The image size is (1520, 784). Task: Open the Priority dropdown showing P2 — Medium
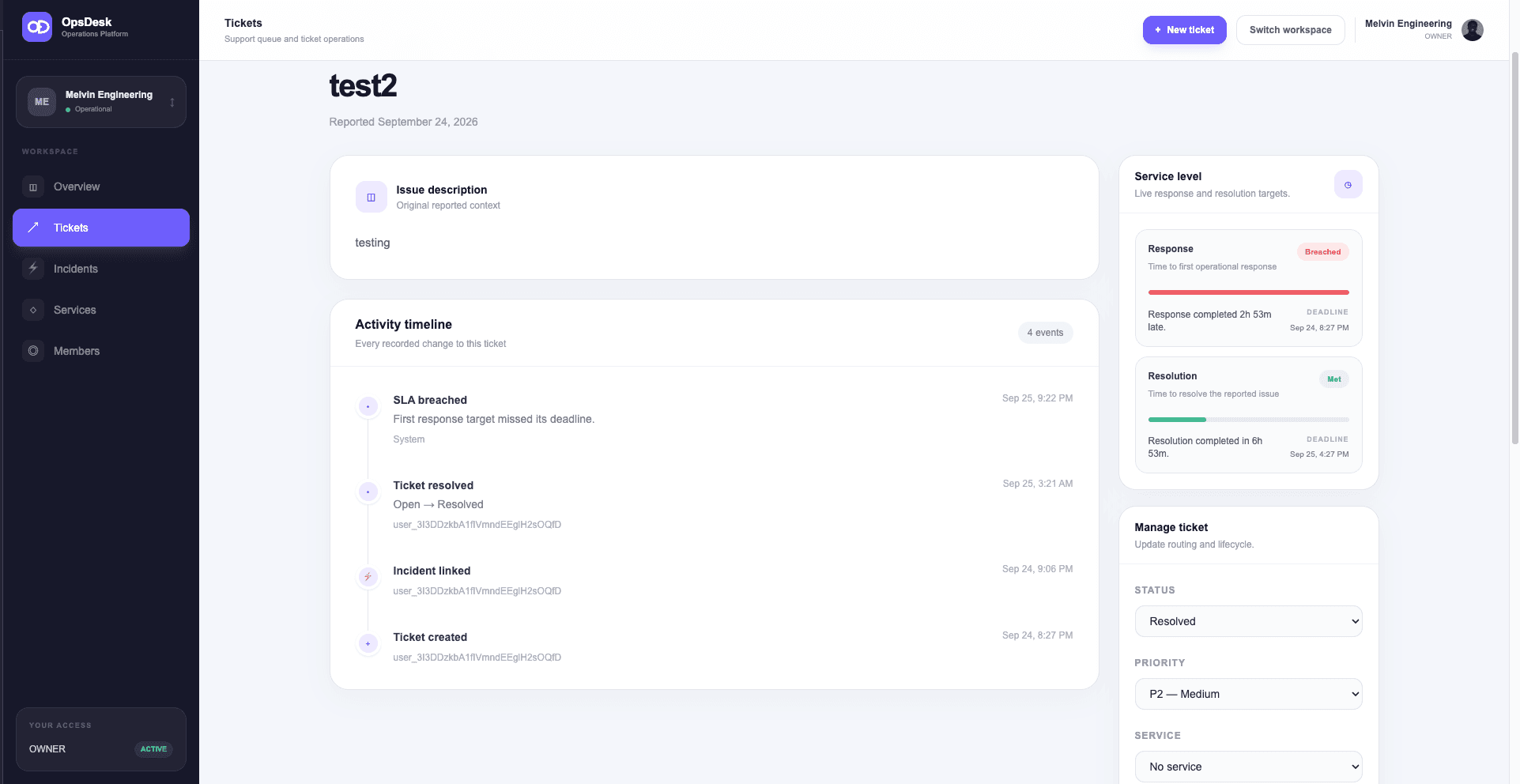1248,694
